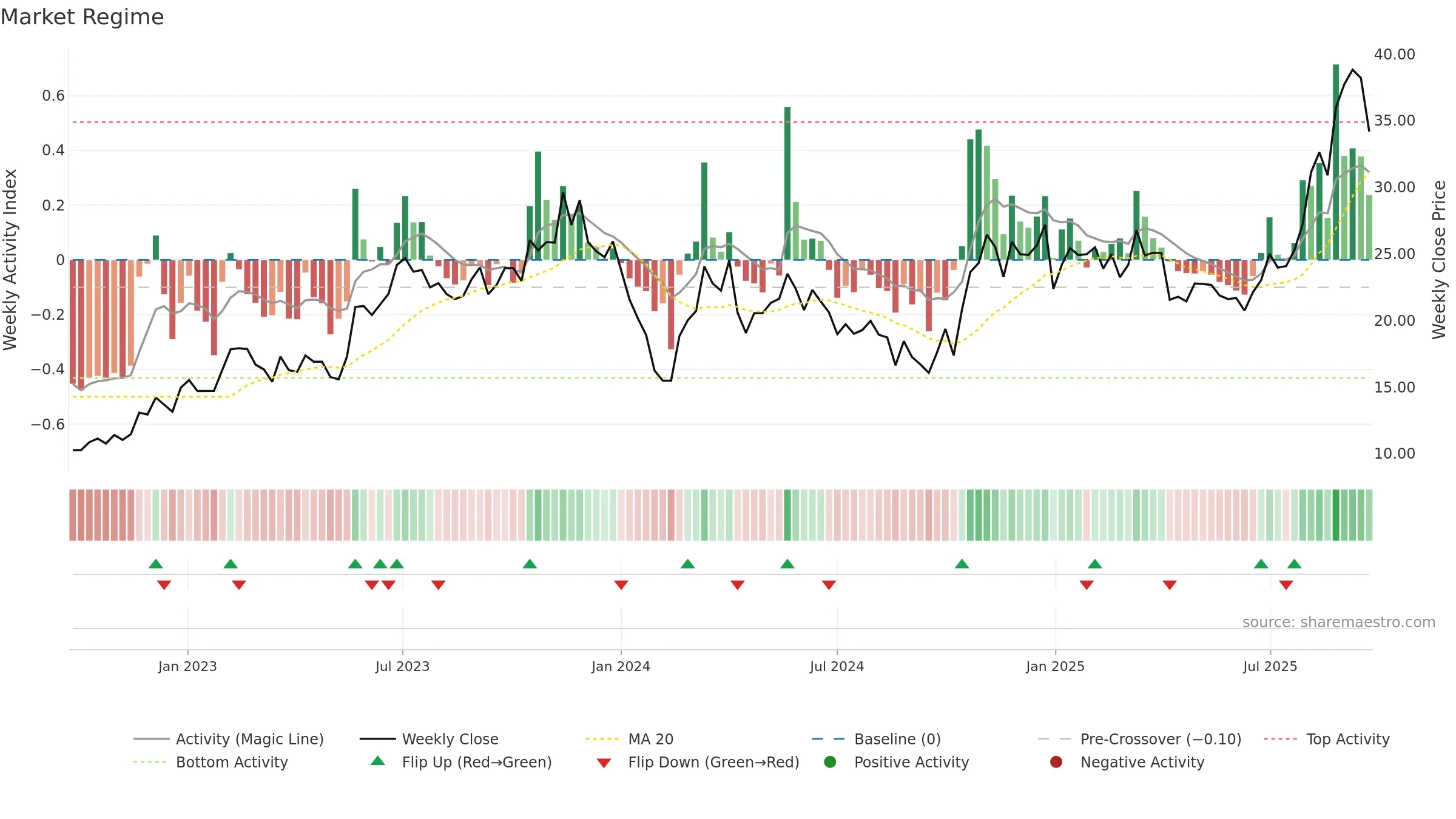Click tallest green activity bar near Aug 2025

1336,162
